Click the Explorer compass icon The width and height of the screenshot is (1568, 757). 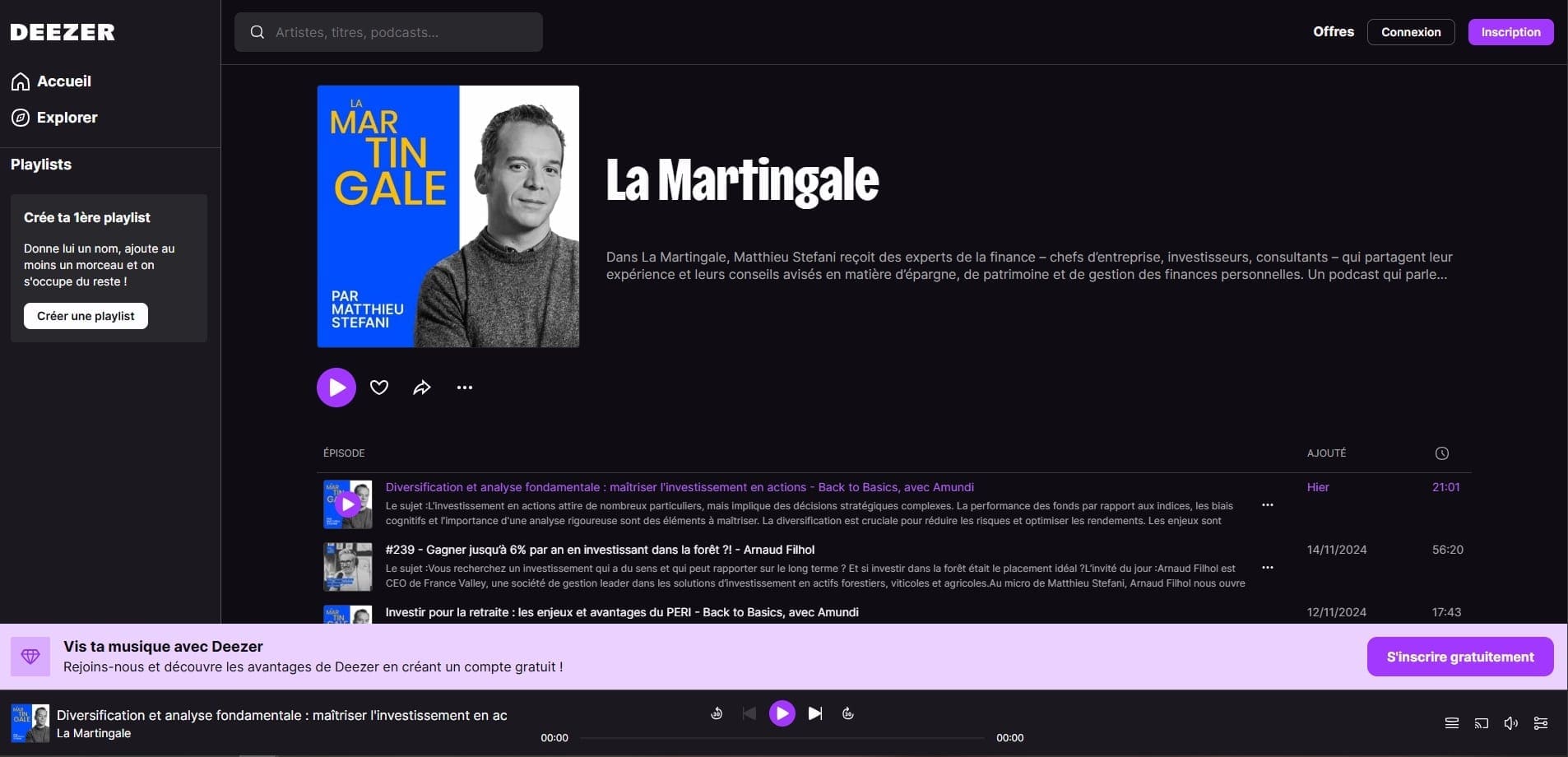tap(21, 118)
